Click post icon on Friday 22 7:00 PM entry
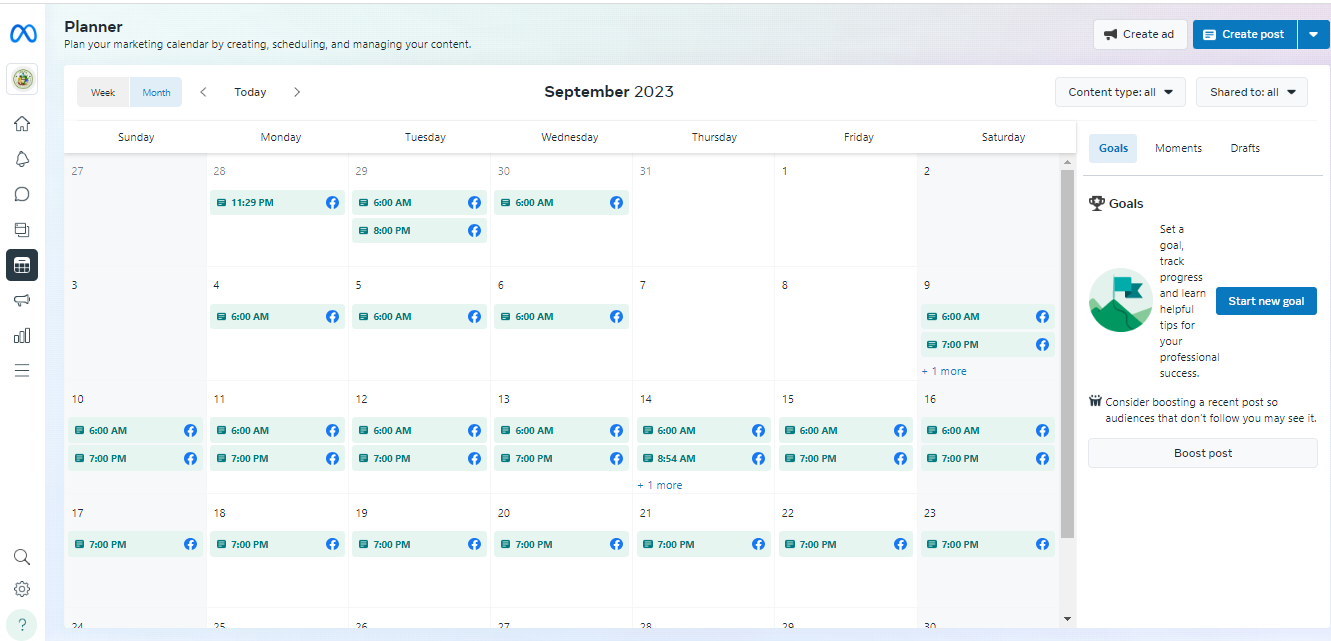 pyautogui.click(x=789, y=544)
